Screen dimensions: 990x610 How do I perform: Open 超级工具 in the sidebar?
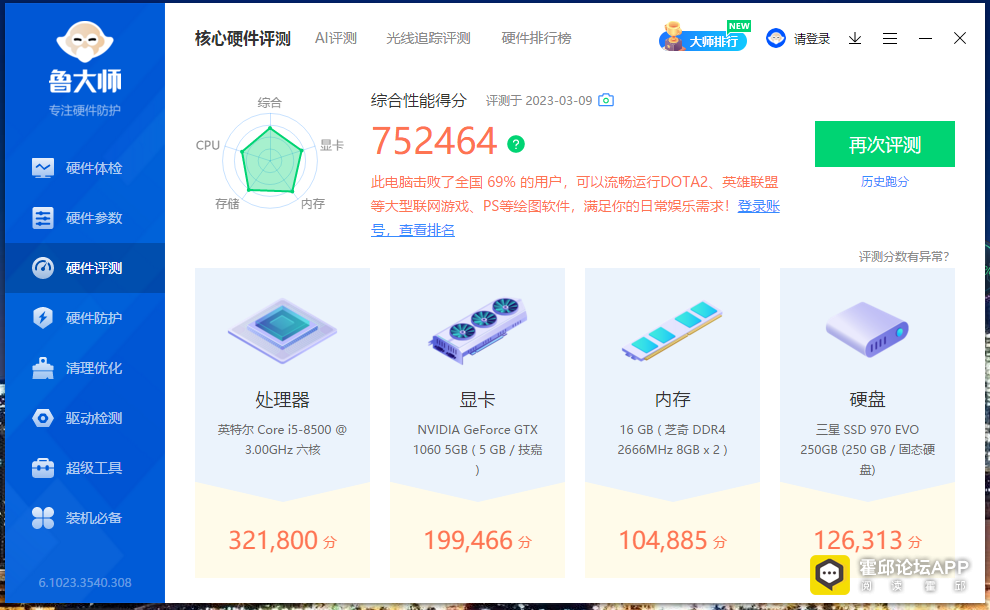85,468
